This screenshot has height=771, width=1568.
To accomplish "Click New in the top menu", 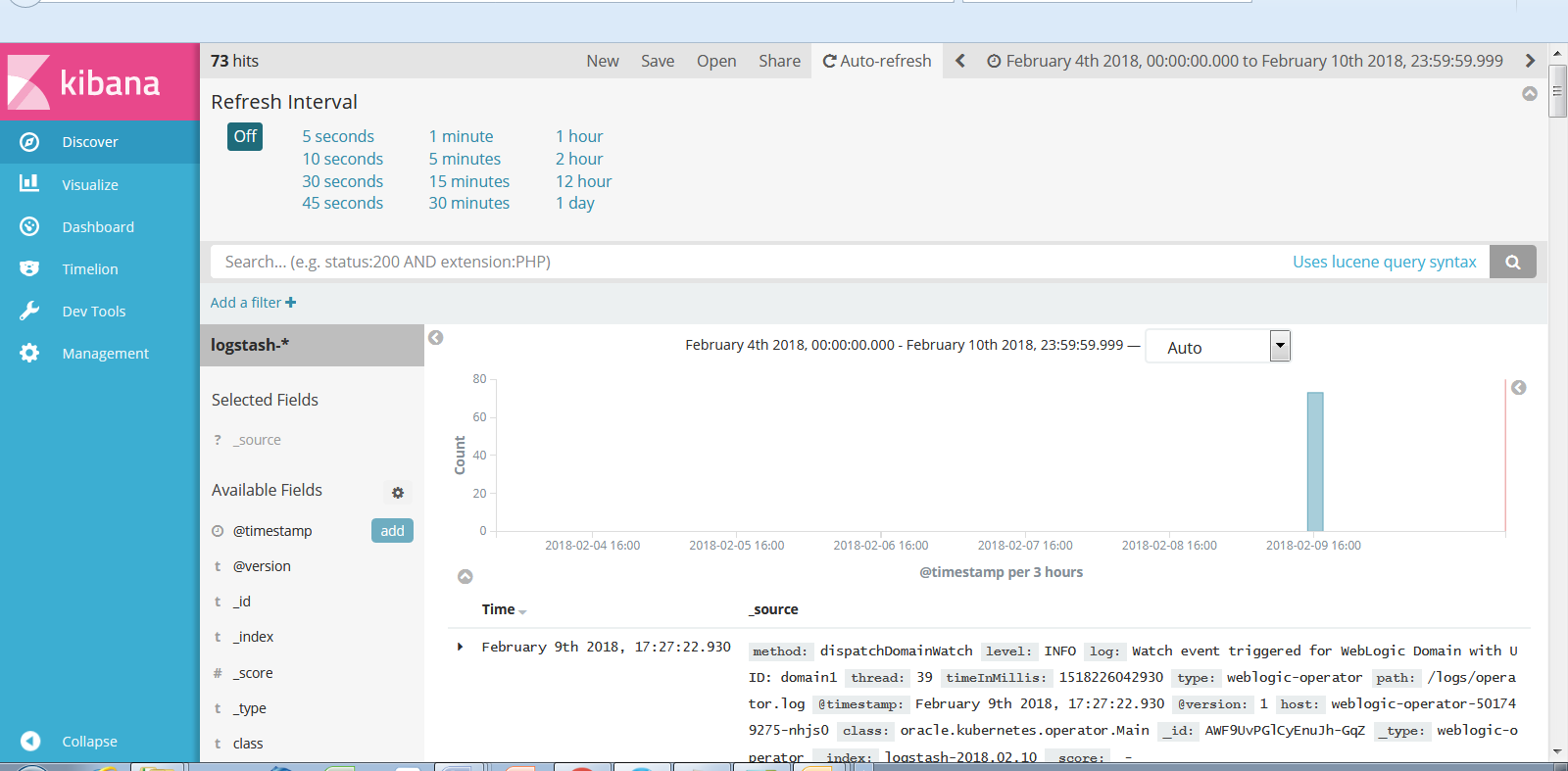I will (603, 61).
